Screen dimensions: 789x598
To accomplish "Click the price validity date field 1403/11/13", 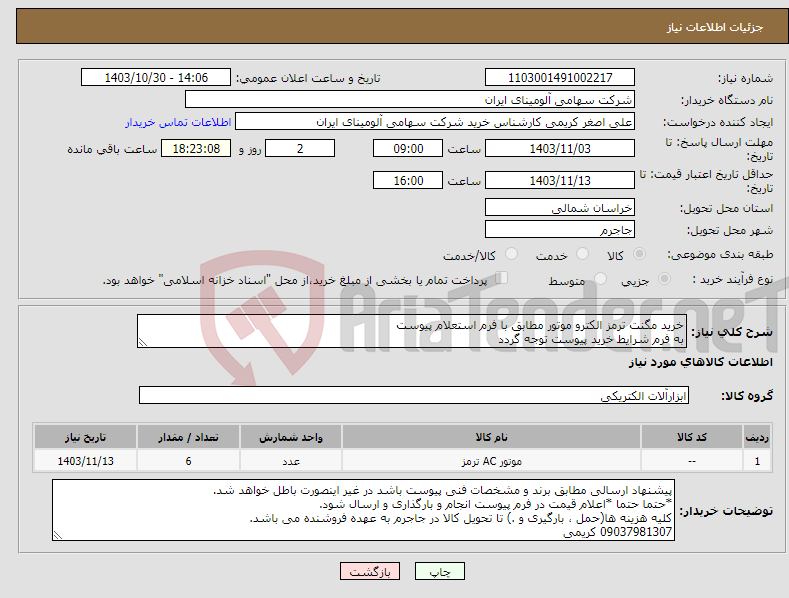I will 560,180.
